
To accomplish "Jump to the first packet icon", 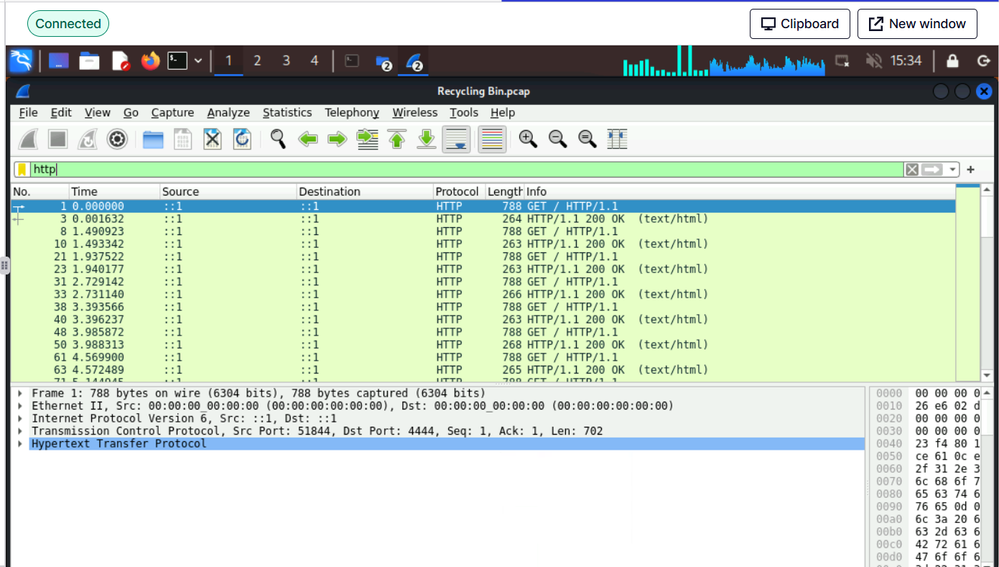I will pos(397,140).
